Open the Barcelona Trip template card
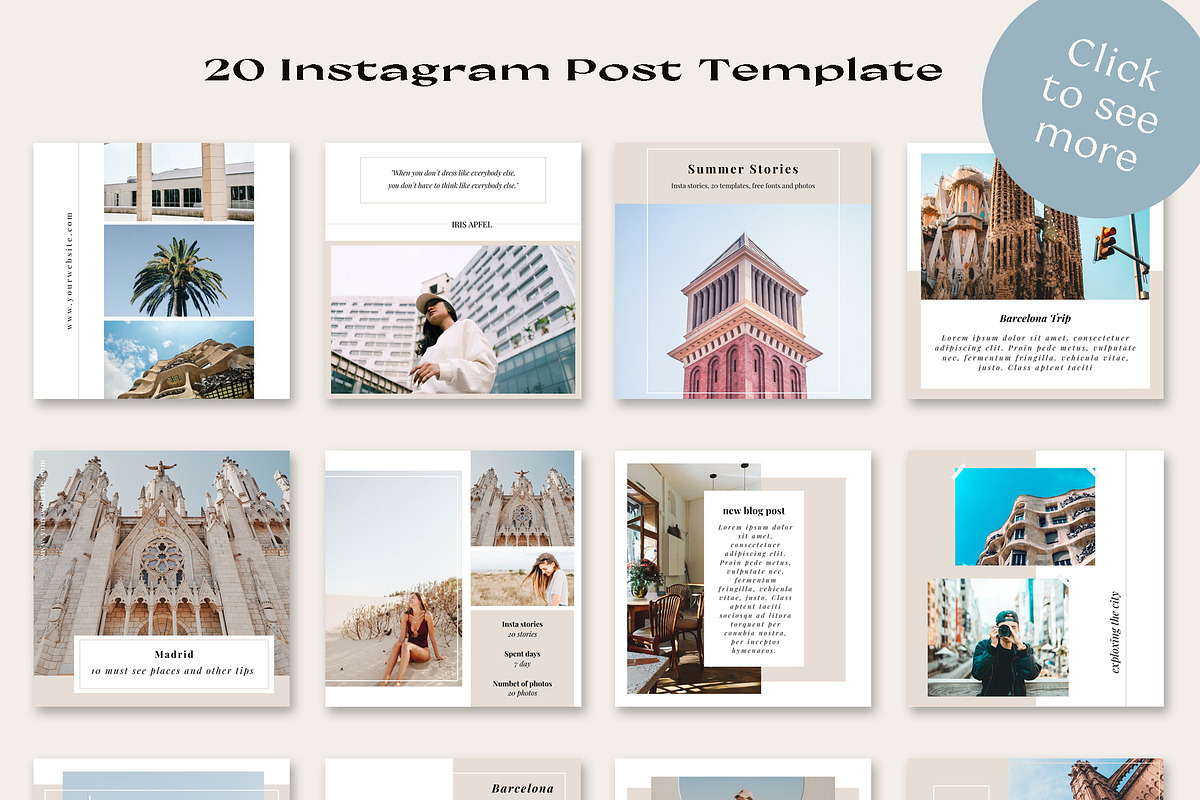Viewport: 1200px width, 800px height. coord(1035,271)
